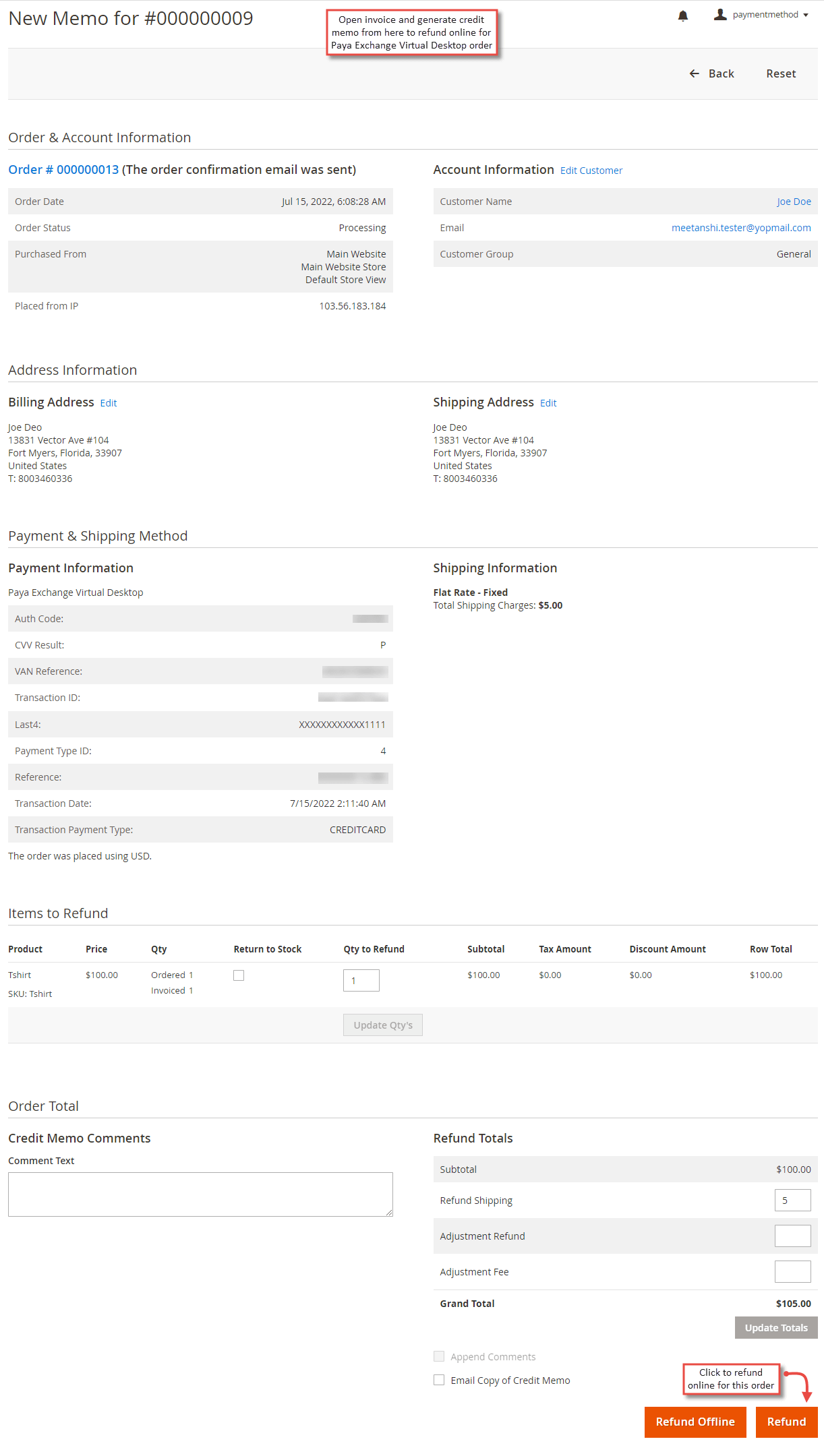Image resolution: width=824 pixels, height=1456 pixels.
Task: Click the CREDITCARD transaction payment type
Action: tap(357, 830)
